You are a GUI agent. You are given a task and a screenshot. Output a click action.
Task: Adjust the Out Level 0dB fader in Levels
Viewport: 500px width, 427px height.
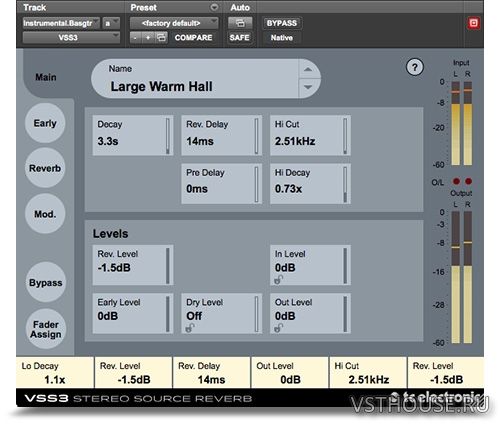point(345,314)
